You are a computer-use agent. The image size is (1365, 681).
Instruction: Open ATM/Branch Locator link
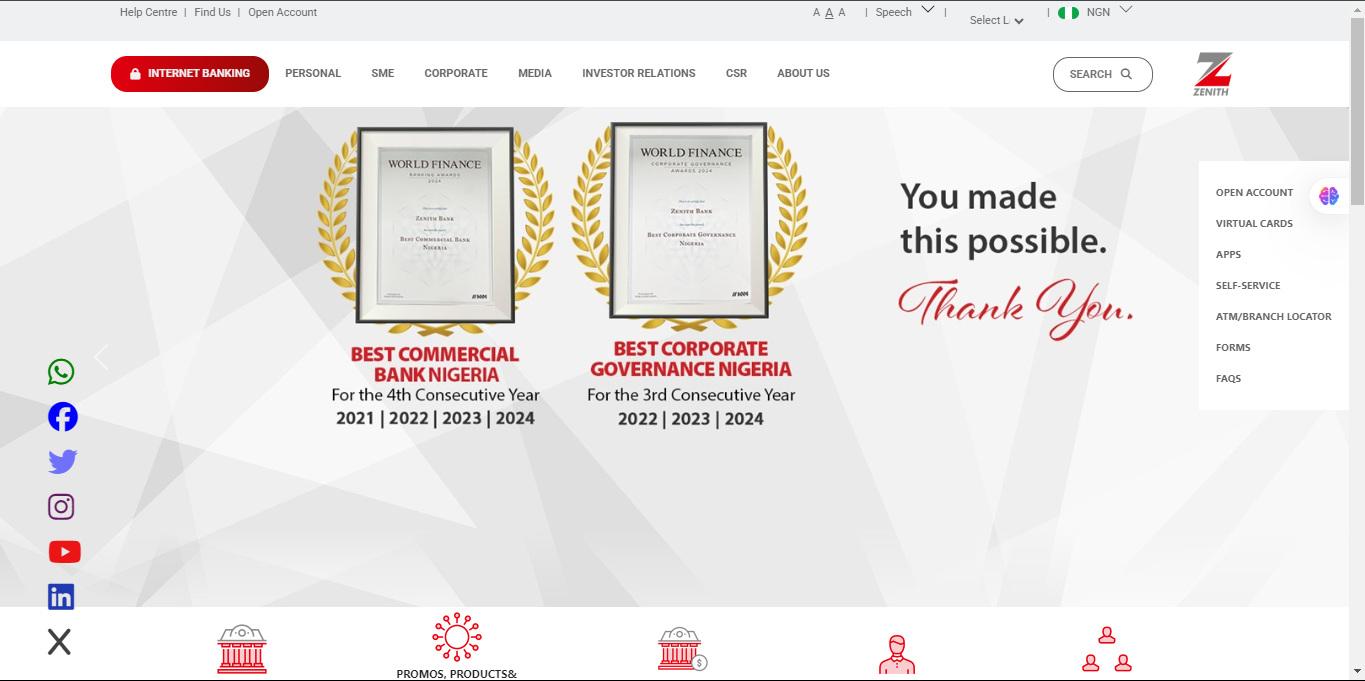1274,316
